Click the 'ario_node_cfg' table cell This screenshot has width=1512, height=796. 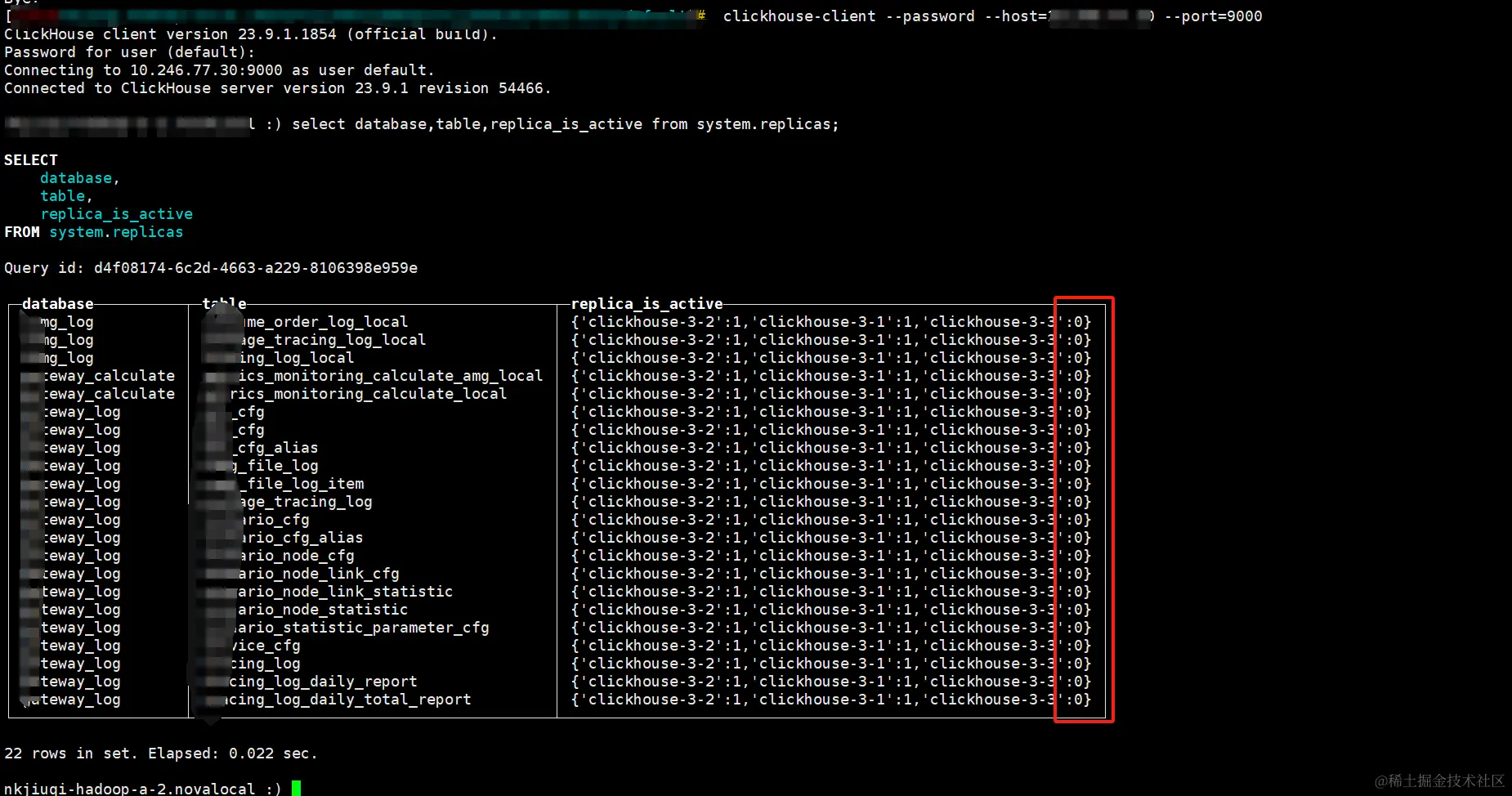coord(296,556)
